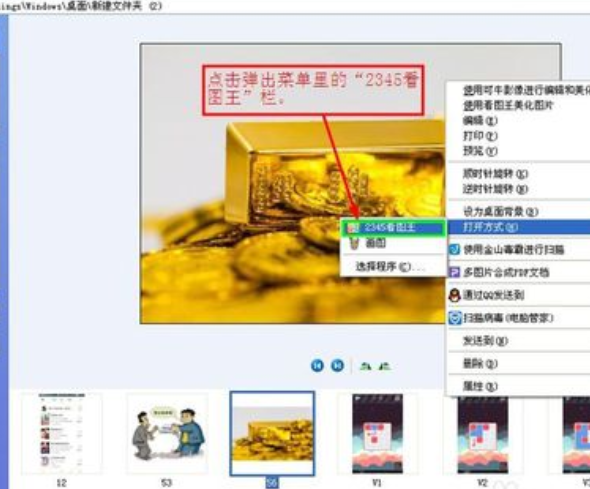Screen dimensions: 590x489
Task: Select the game screenshot thumbnail V2
Action: pos(483,434)
